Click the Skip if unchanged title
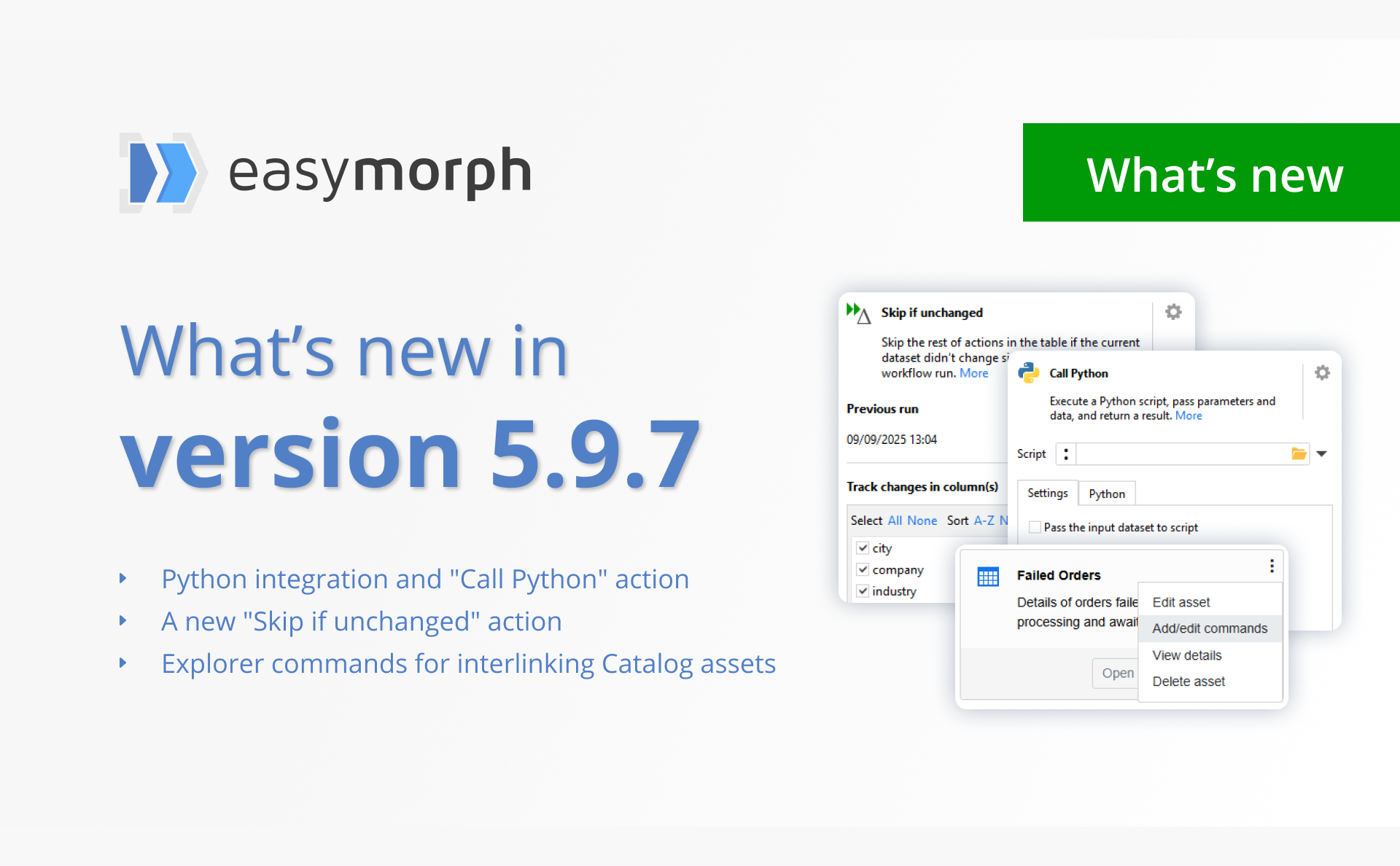This screenshot has width=1400, height=866. 932,313
